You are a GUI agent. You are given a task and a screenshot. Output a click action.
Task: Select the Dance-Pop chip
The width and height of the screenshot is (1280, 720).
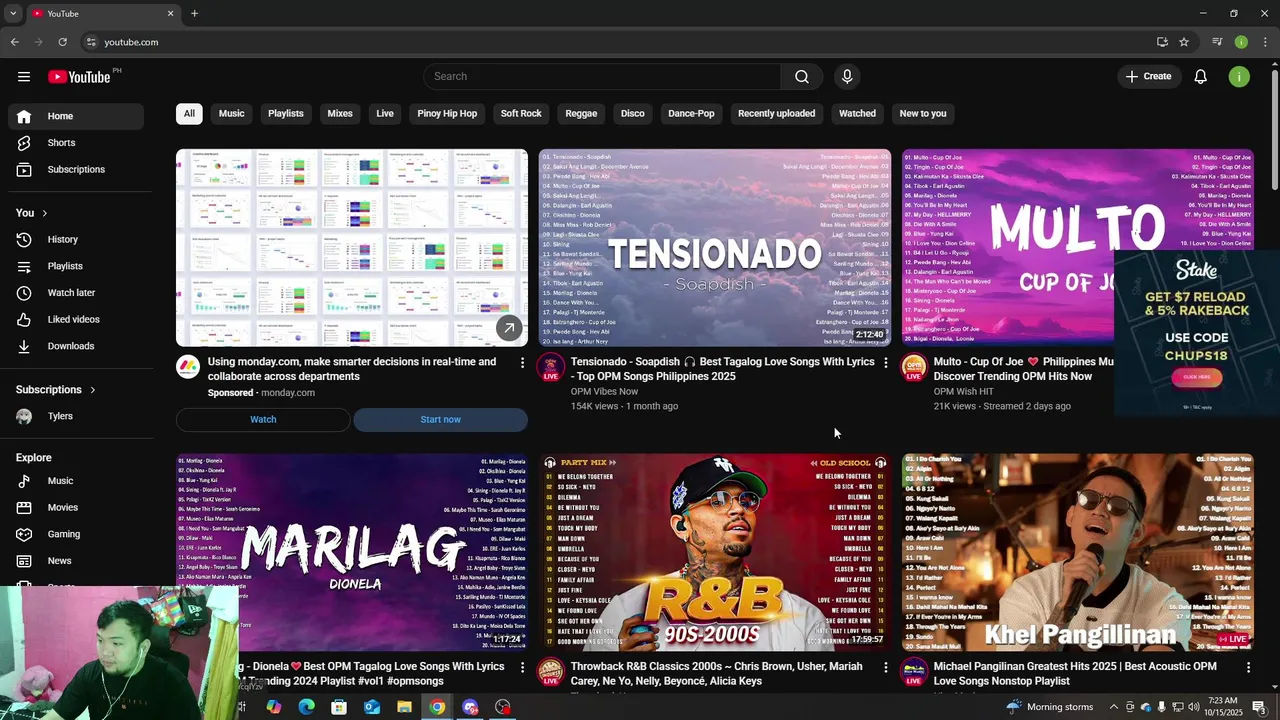click(691, 114)
